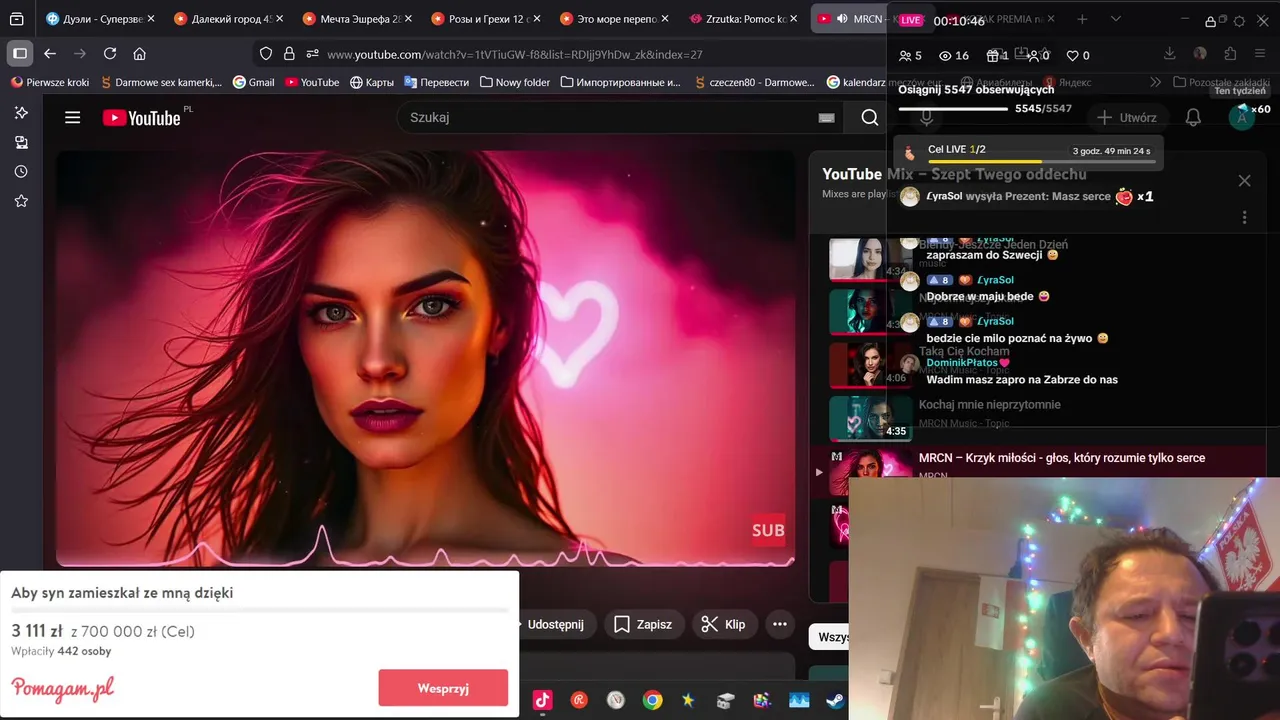Open the Pierwsze kroki bookmark
1280x720 pixels.
[x=51, y=82]
